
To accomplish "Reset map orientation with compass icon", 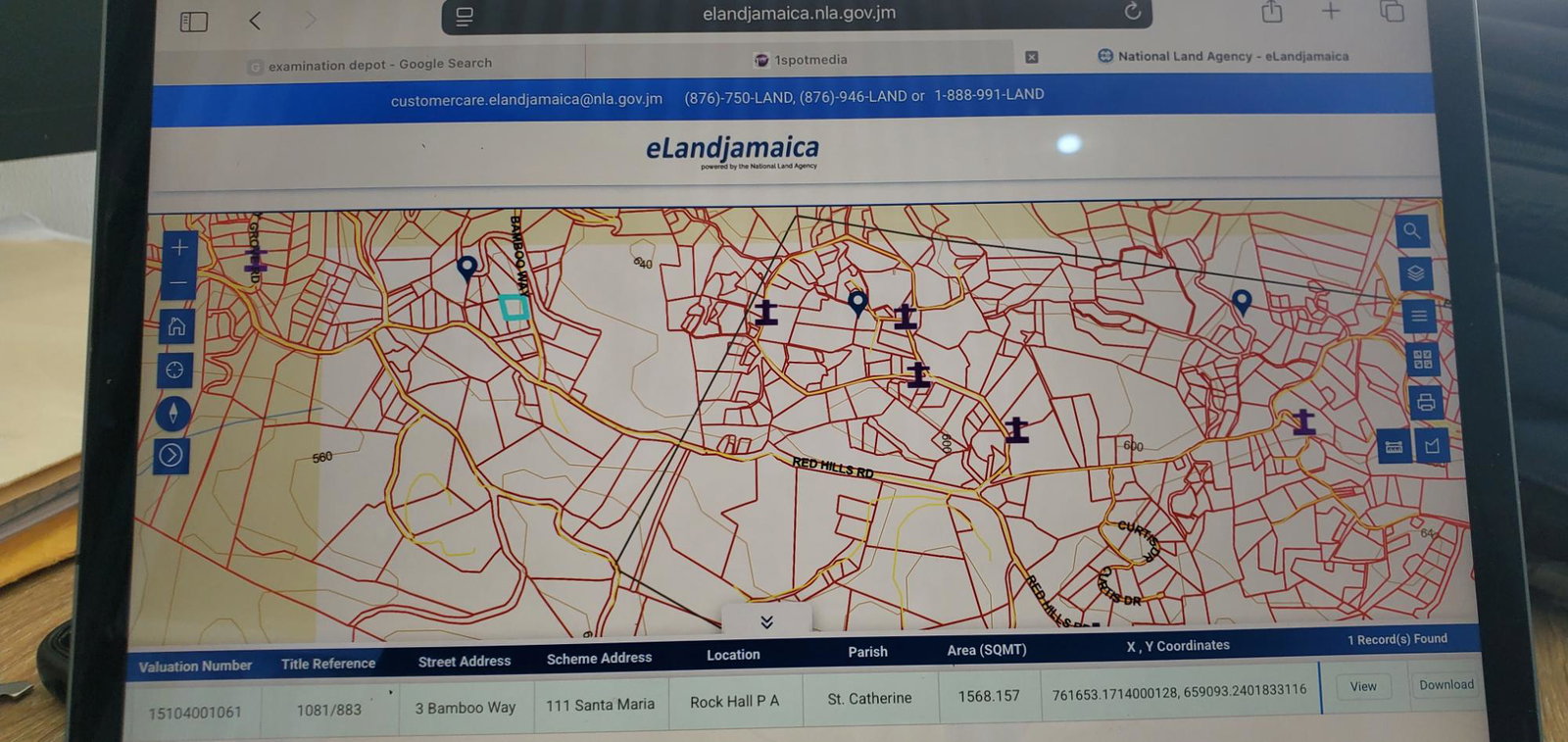I will [x=173, y=413].
